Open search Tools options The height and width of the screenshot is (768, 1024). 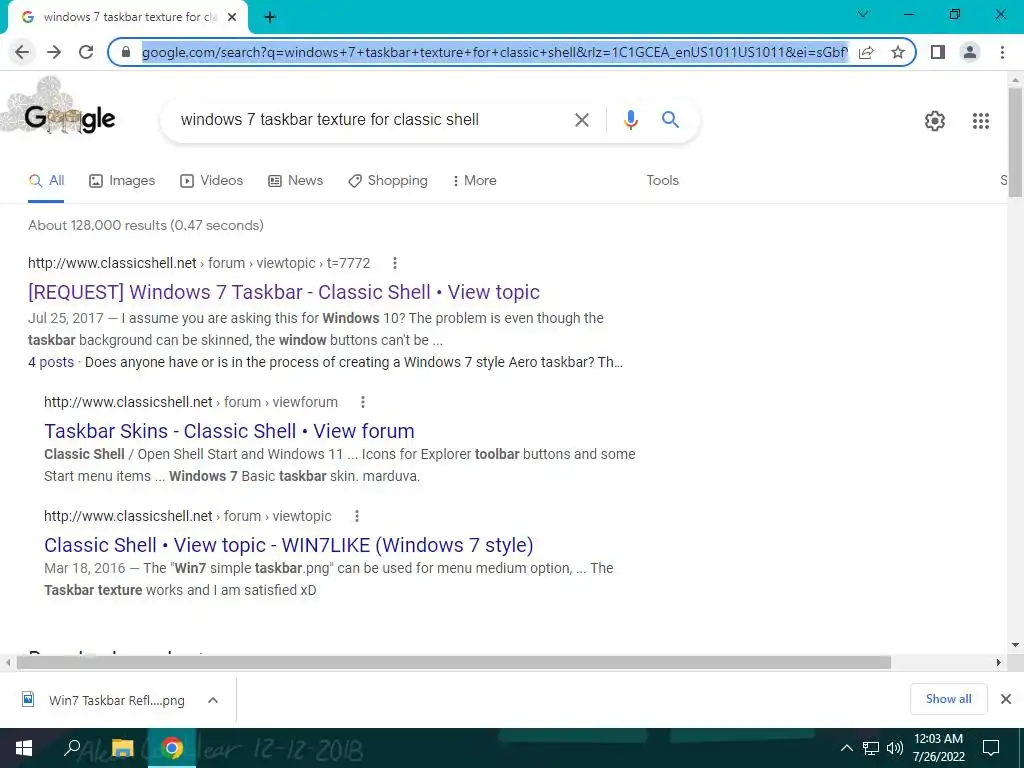click(x=662, y=181)
